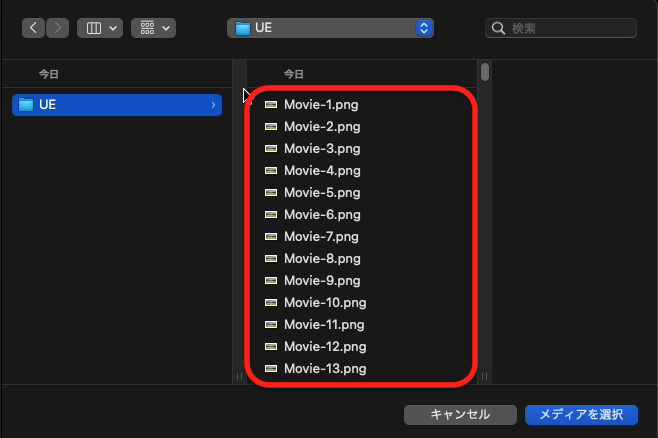Click the image icon beside Movie-5.png

271,193
